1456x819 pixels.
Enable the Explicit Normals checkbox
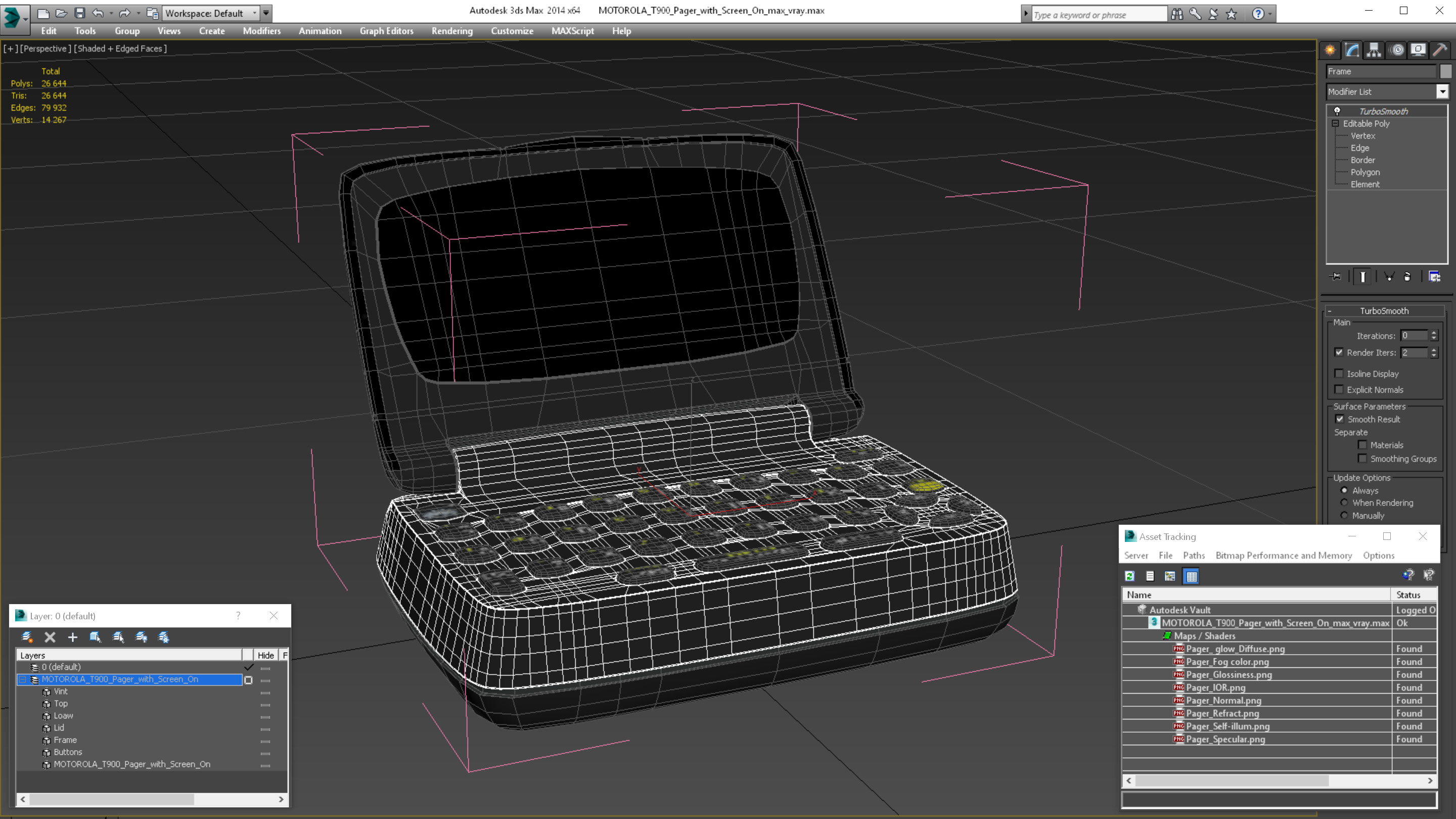(1338, 389)
